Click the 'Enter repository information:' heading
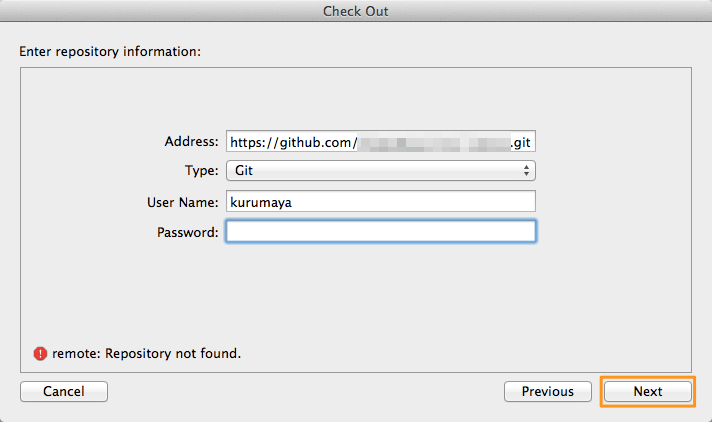The width and height of the screenshot is (712, 422). point(111,50)
